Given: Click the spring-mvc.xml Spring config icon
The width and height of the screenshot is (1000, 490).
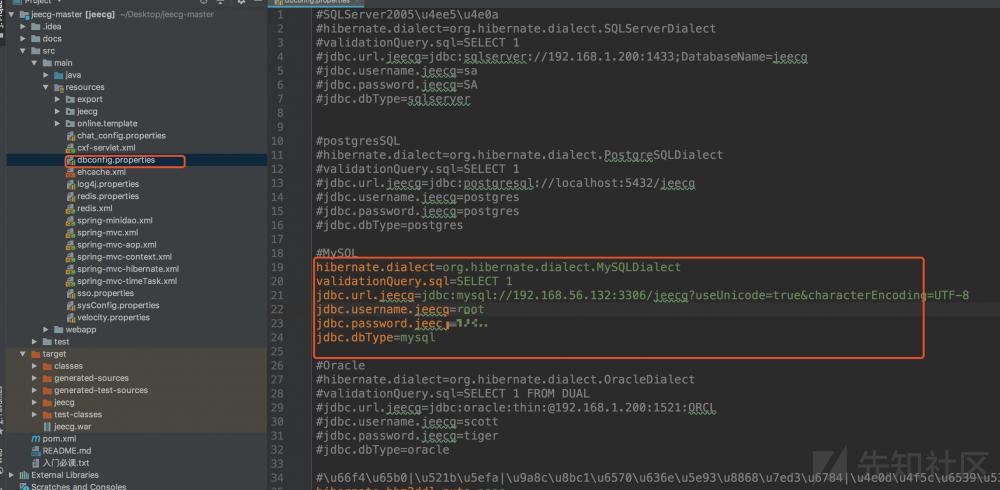Looking at the screenshot, I should point(70,232).
